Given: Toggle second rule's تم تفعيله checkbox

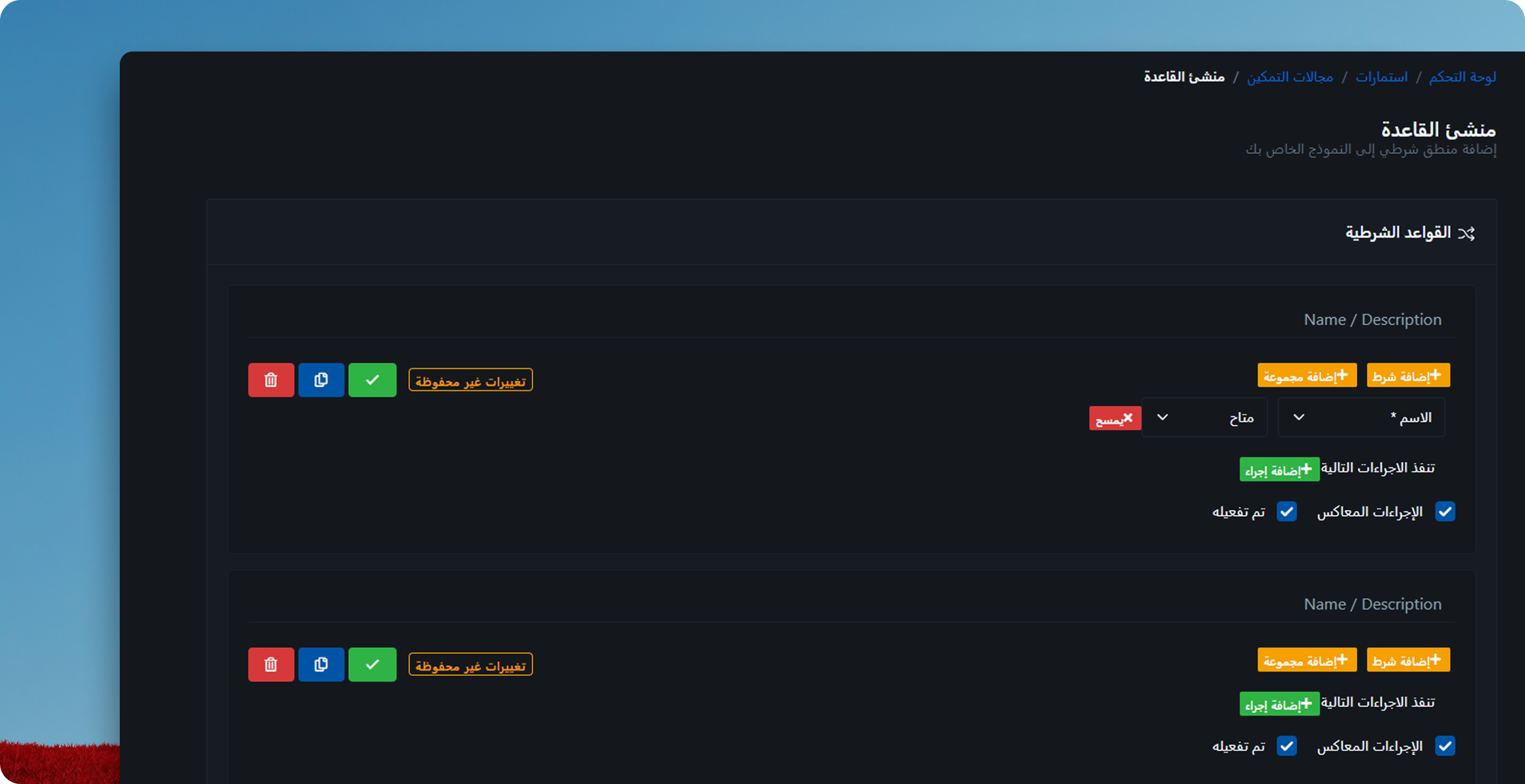Looking at the screenshot, I should 1286,746.
